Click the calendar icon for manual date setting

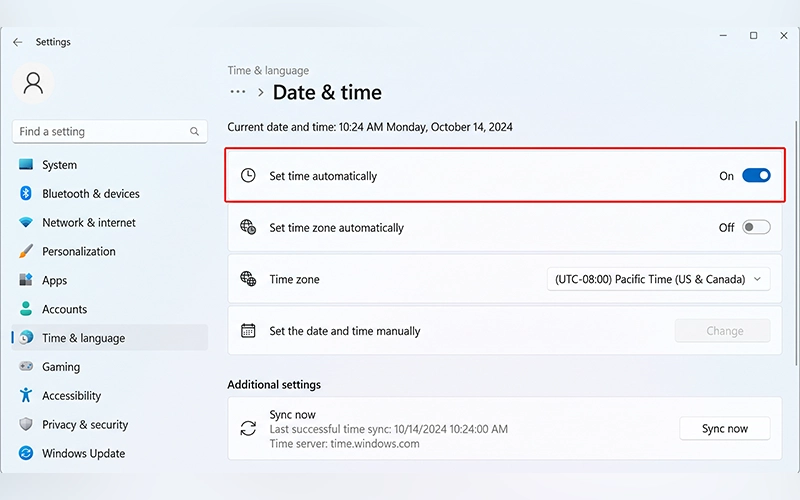coord(248,331)
